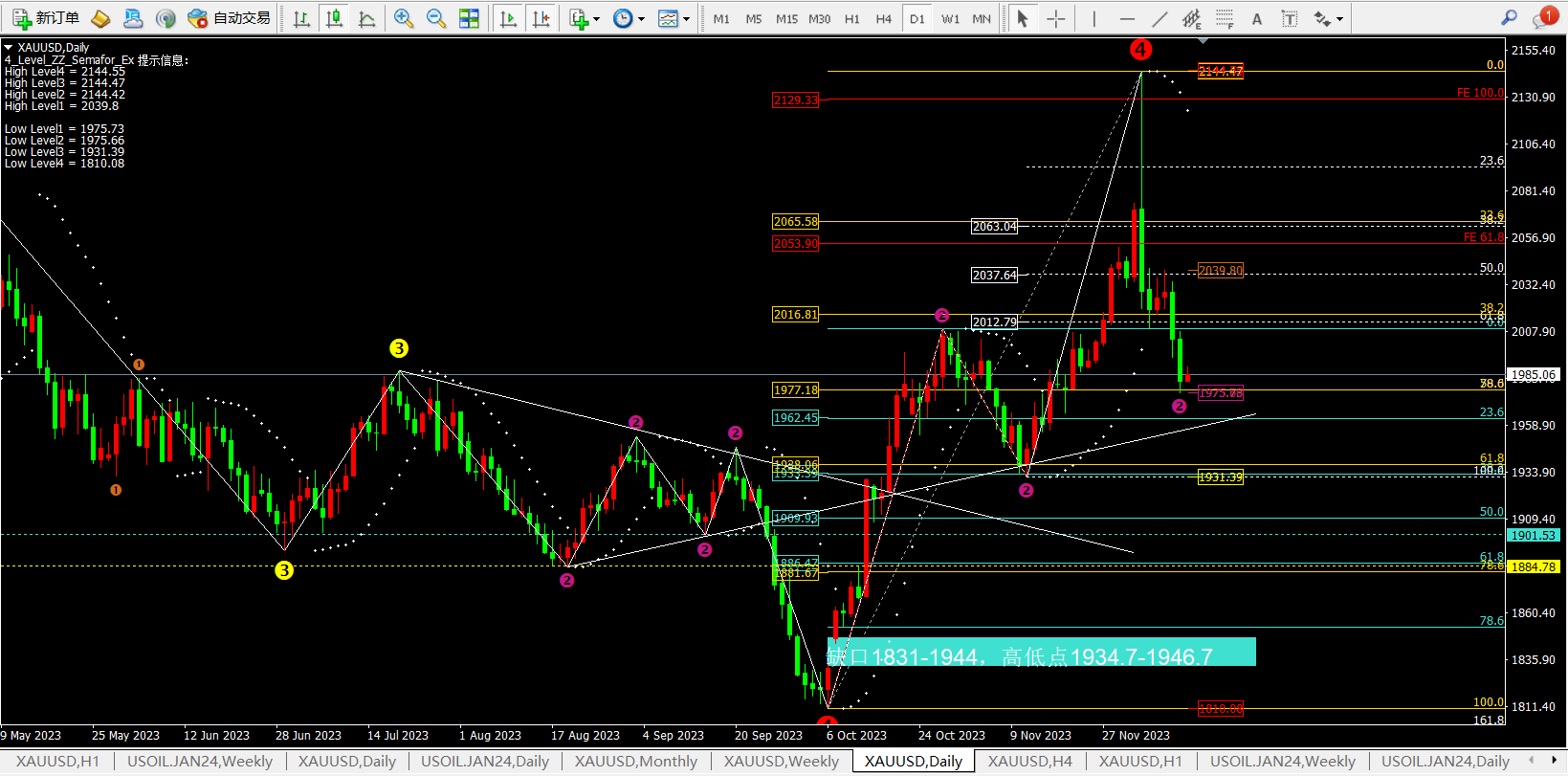Zoom in on the chart
The width and height of the screenshot is (1568, 776).
pos(404,18)
